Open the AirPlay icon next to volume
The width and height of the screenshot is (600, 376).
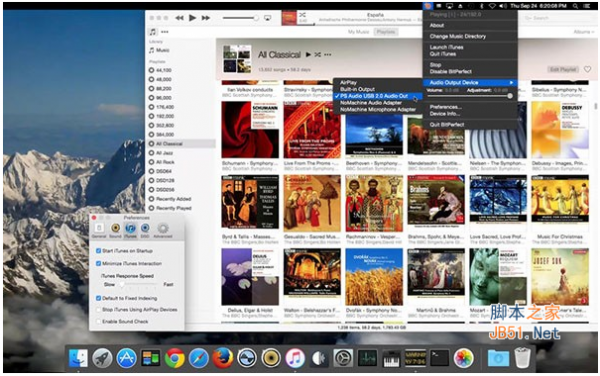268,18
